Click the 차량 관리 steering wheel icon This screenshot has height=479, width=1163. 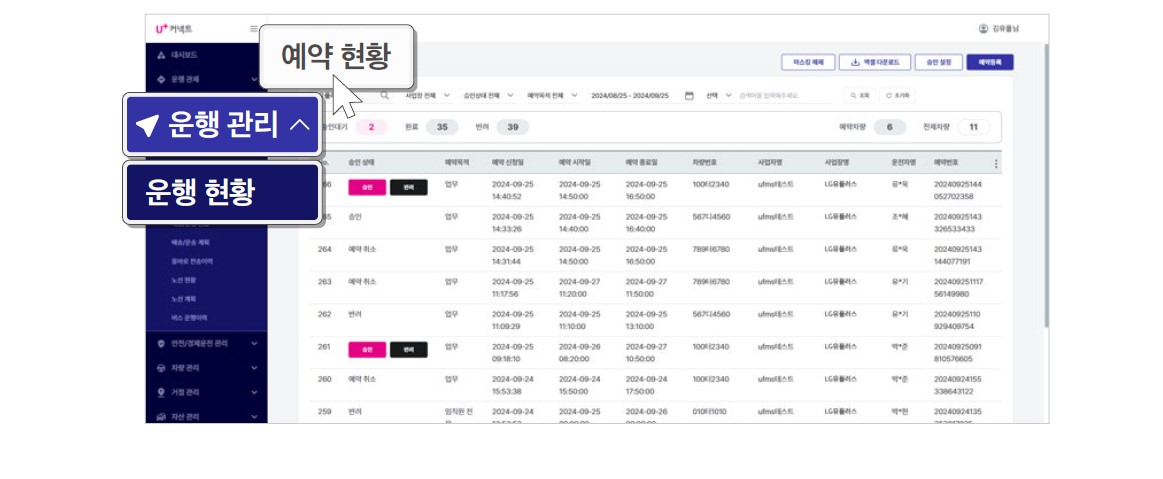161,369
